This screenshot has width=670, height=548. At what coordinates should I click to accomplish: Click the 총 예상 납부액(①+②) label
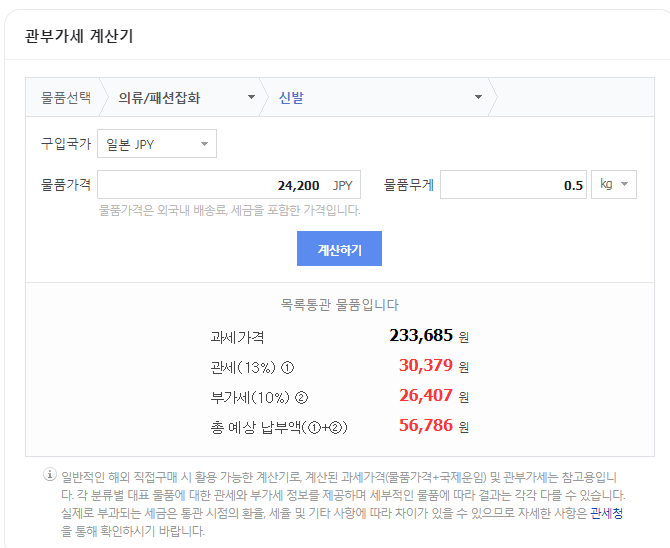point(279,427)
